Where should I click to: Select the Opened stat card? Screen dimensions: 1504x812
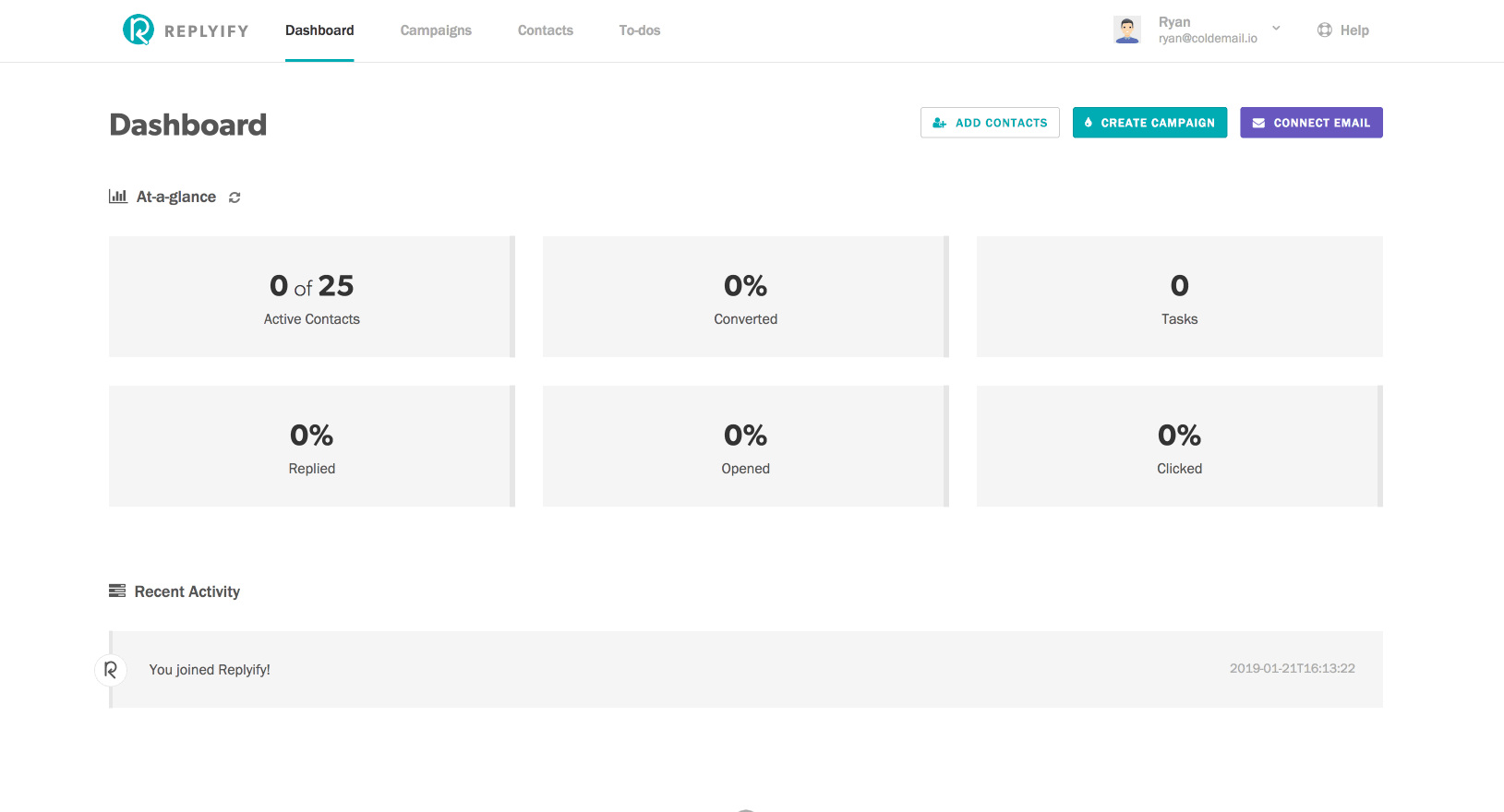click(x=746, y=446)
